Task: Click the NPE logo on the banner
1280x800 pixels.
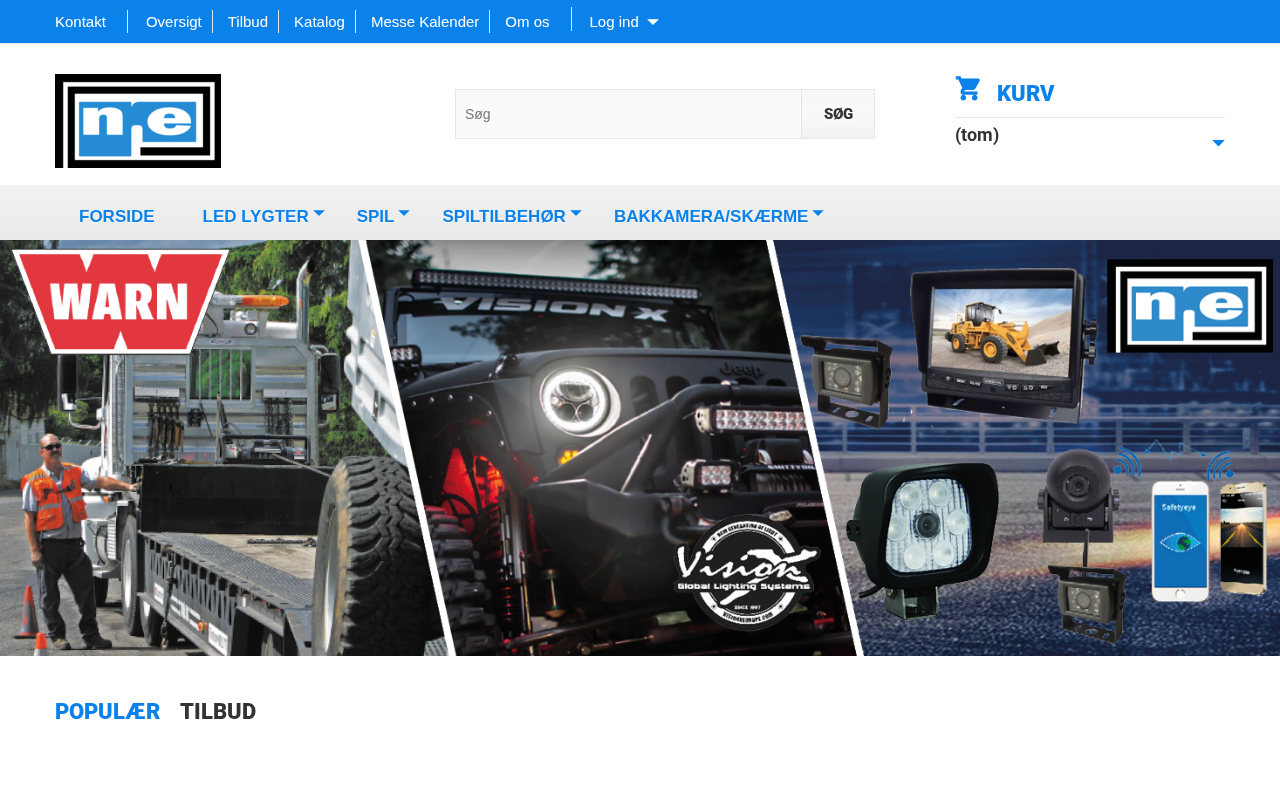Action: (1190, 306)
